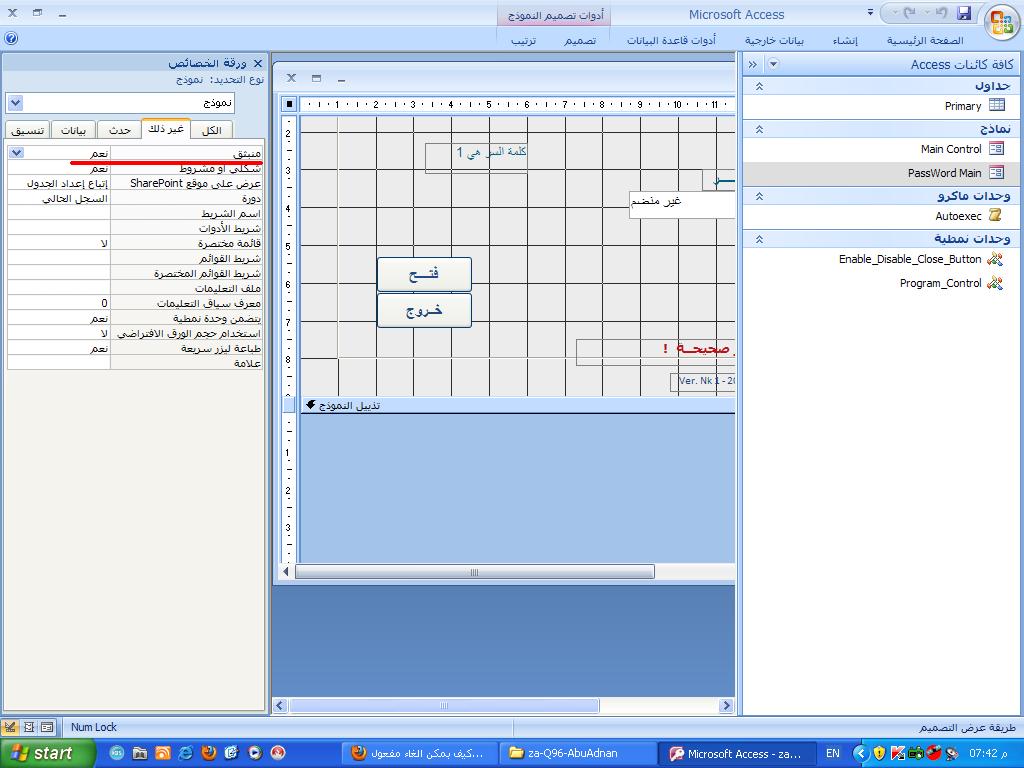The height and width of the screenshot is (768, 1024).
Task: Select the Program_Control module icon
Action: pyautogui.click(x=995, y=283)
